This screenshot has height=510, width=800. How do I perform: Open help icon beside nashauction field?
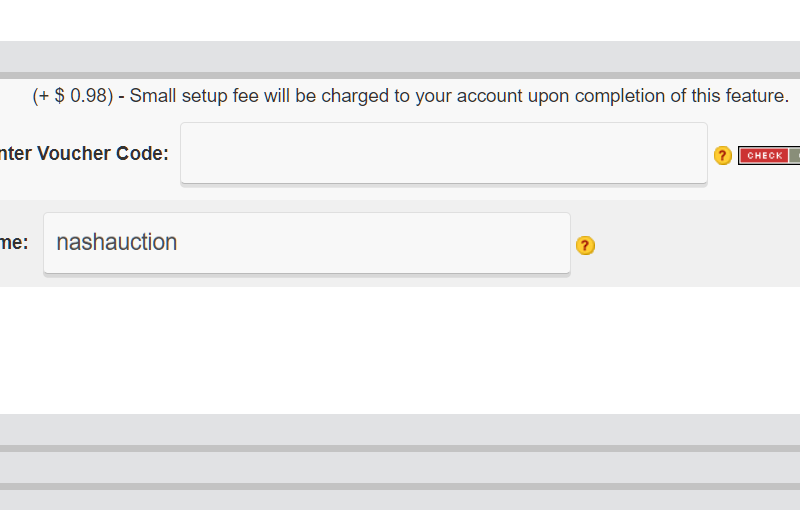point(585,245)
